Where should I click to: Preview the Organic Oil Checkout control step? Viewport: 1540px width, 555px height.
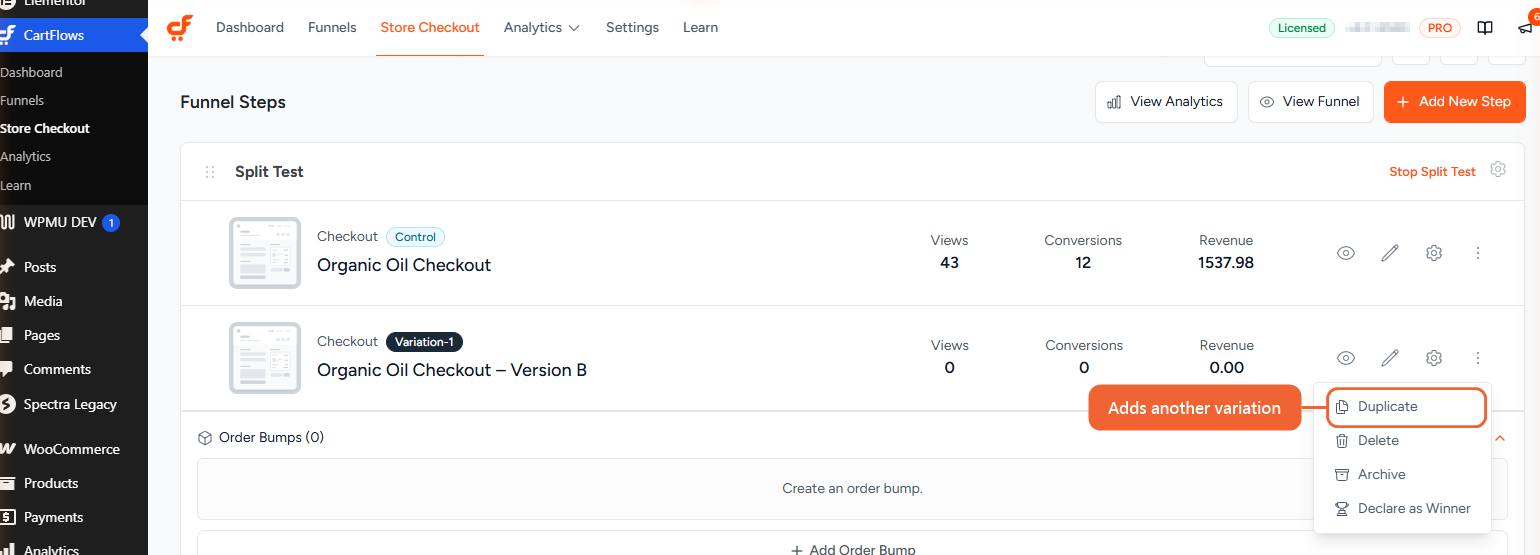(x=1346, y=253)
